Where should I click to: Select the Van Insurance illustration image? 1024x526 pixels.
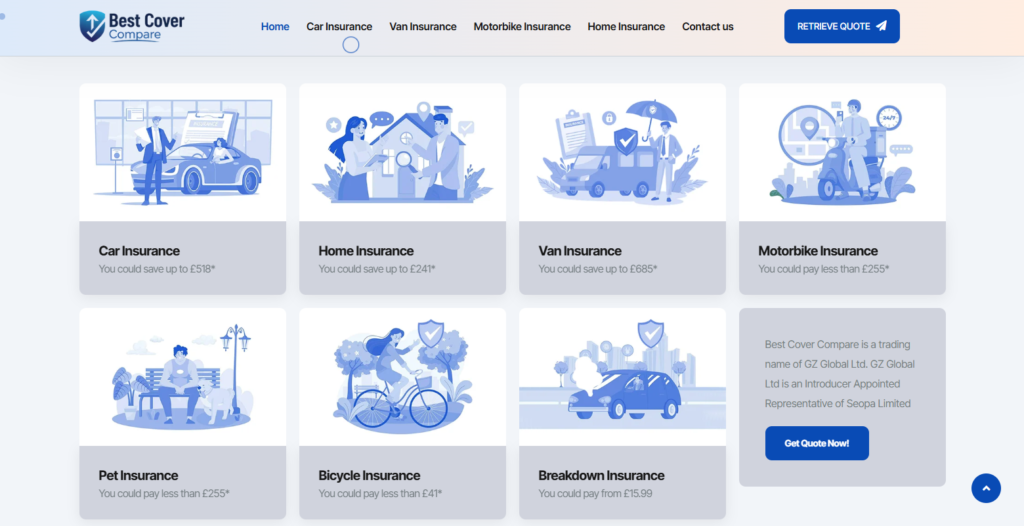[x=622, y=152]
